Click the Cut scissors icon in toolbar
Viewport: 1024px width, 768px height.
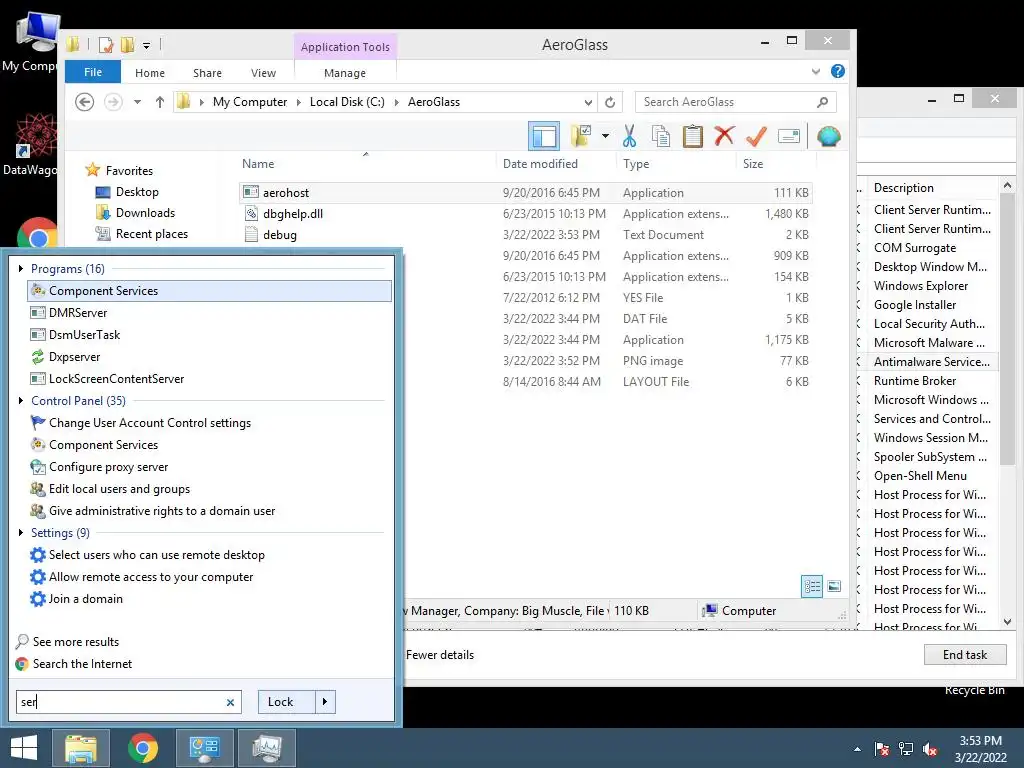click(x=629, y=136)
